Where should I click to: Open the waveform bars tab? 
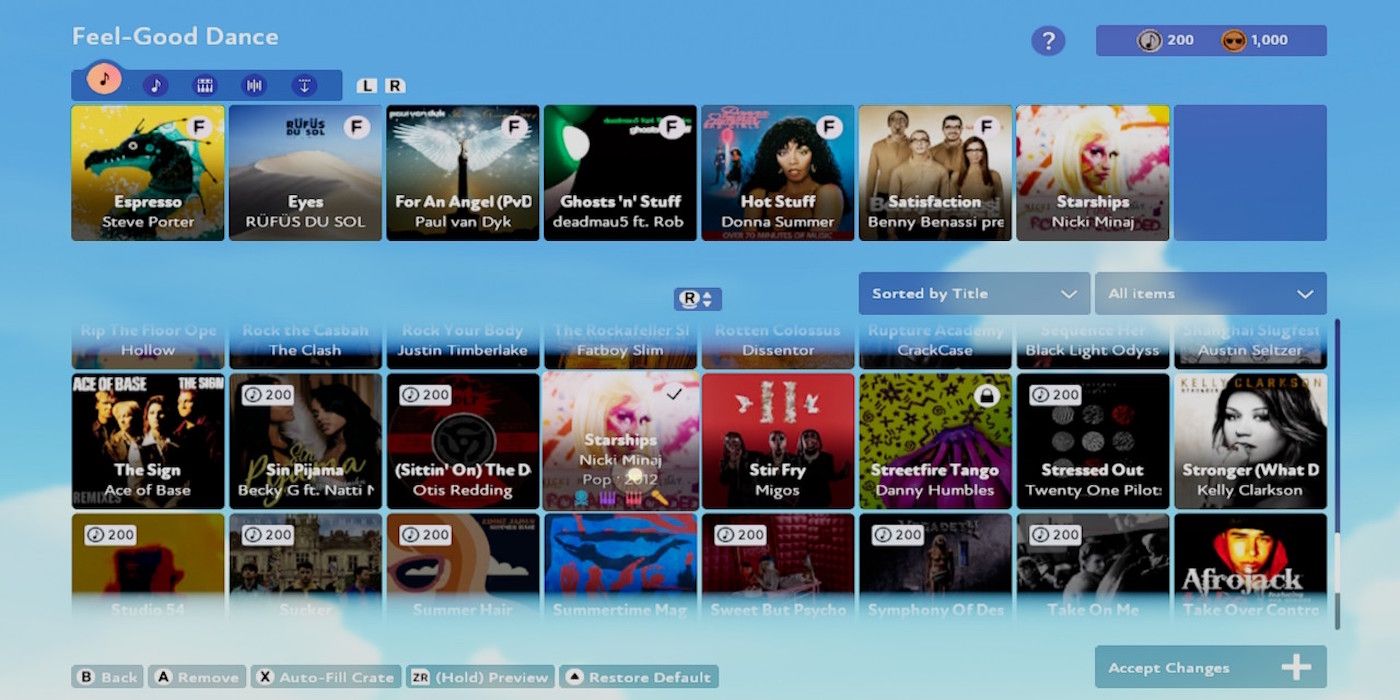click(x=254, y=85)
